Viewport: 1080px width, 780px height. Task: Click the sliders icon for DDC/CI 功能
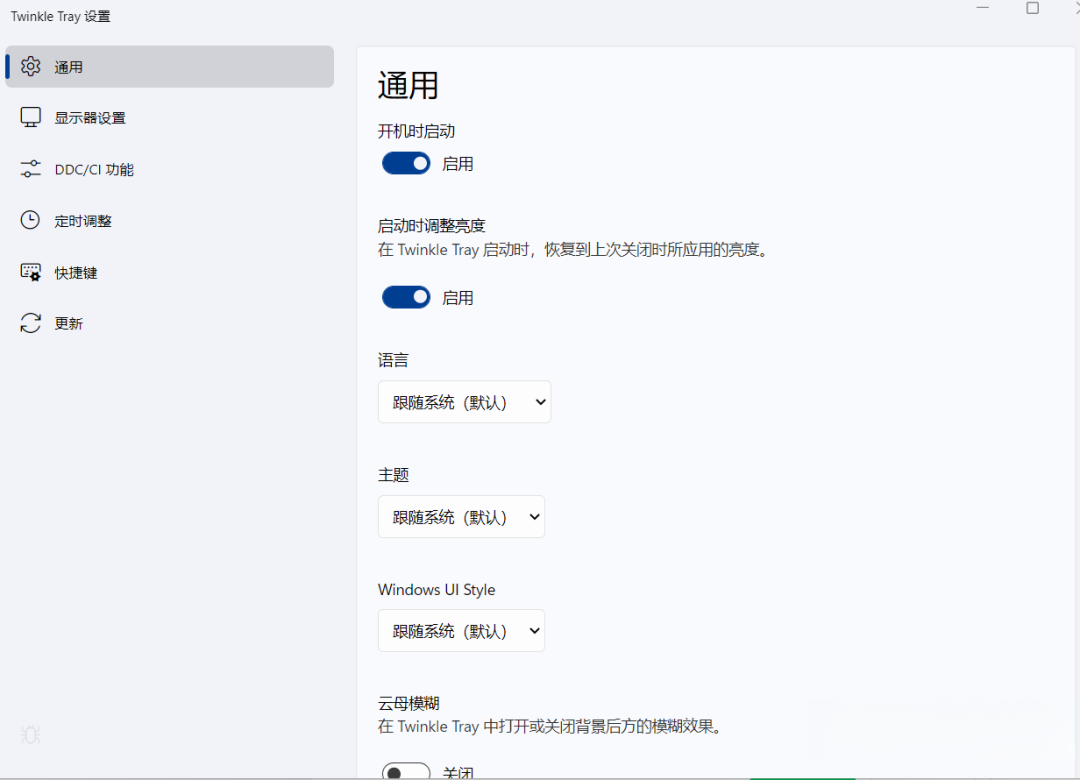30,169
